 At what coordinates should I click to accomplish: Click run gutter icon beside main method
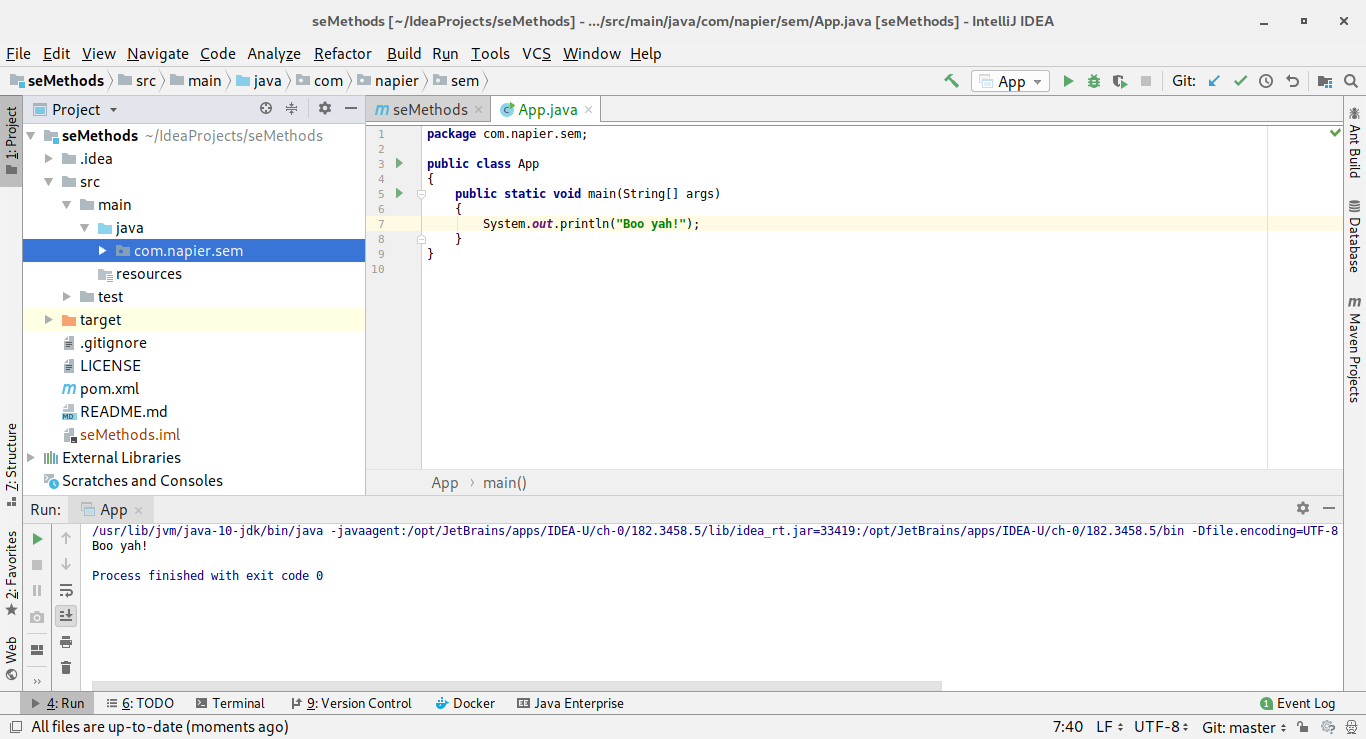click(399, 193)
